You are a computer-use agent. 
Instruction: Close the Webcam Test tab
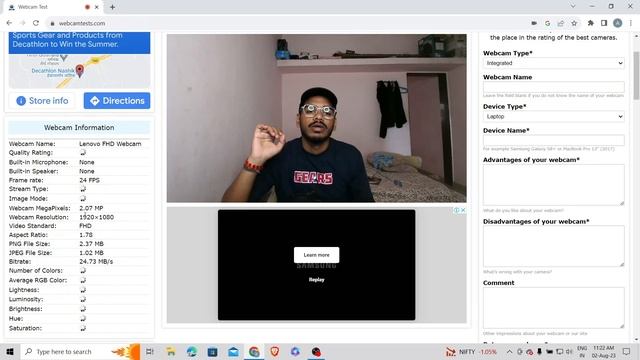point(97,7)
